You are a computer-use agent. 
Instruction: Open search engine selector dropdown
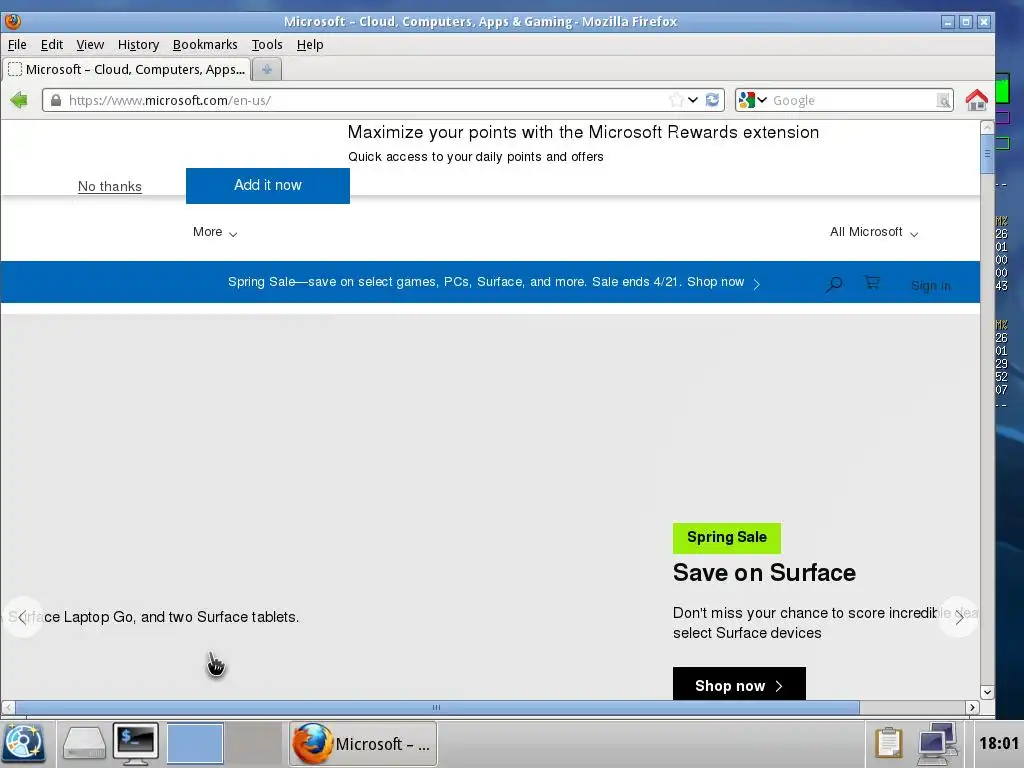(x=752, y=100)
